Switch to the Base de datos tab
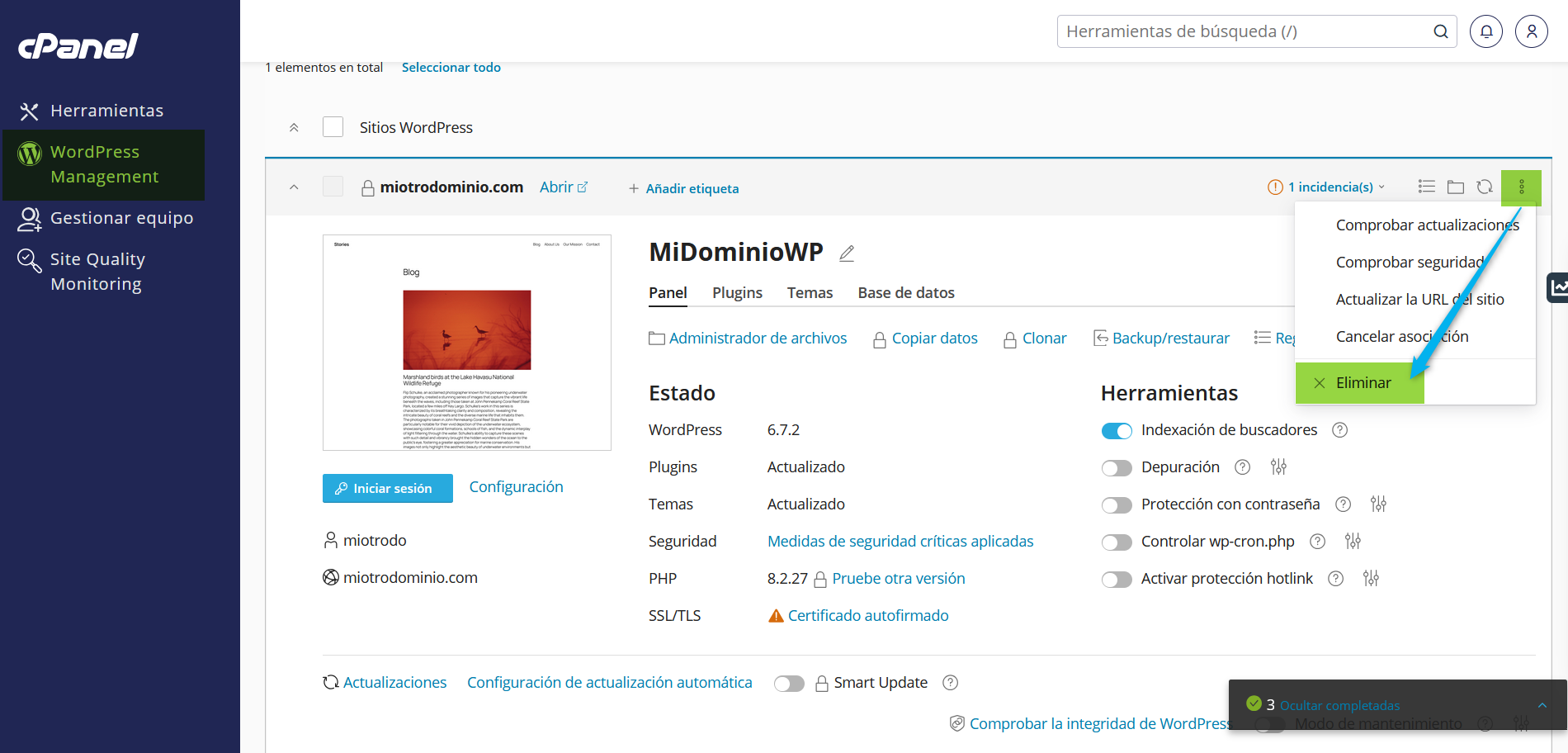 906,293
